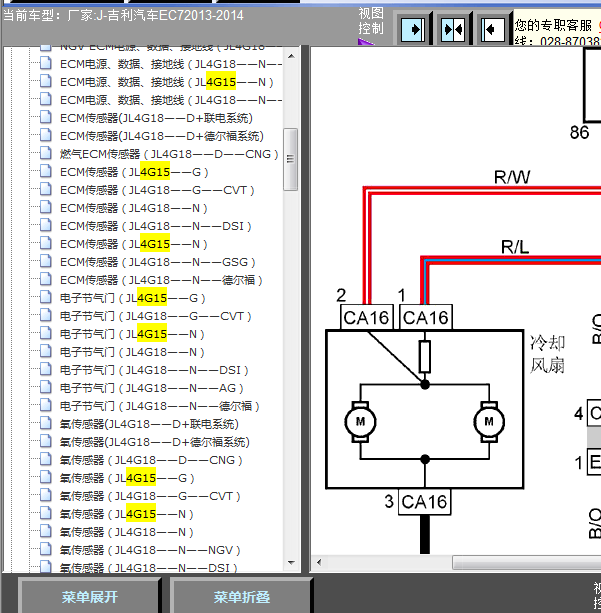Open 电子节气门 (JL4G18——N——德尔福) entry
This screenshot has height=613, width=601.
pyautogui.click(x=159, y=406)
